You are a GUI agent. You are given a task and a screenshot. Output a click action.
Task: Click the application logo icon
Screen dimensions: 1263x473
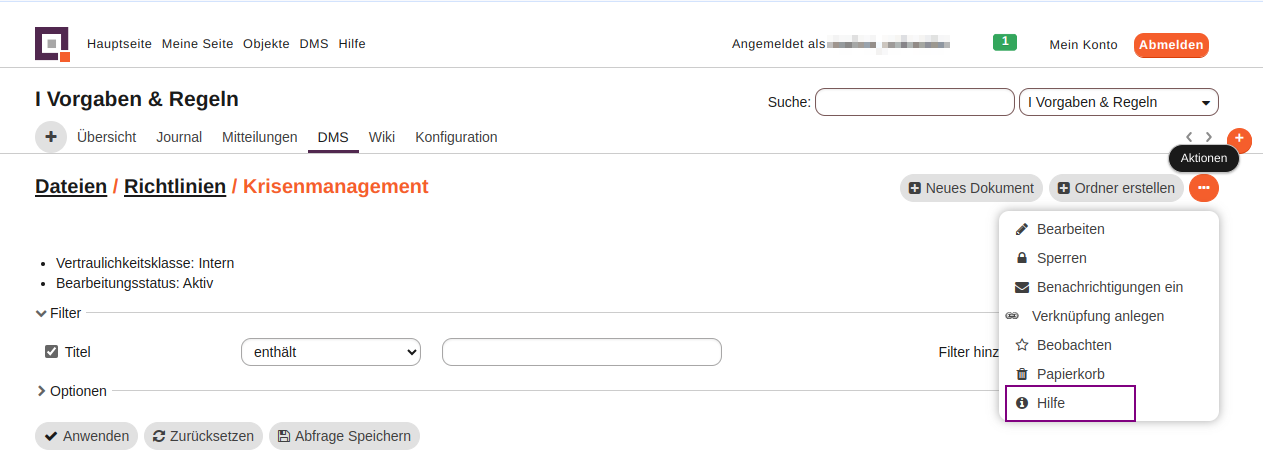pyautogui.click(x=52, y=44)
